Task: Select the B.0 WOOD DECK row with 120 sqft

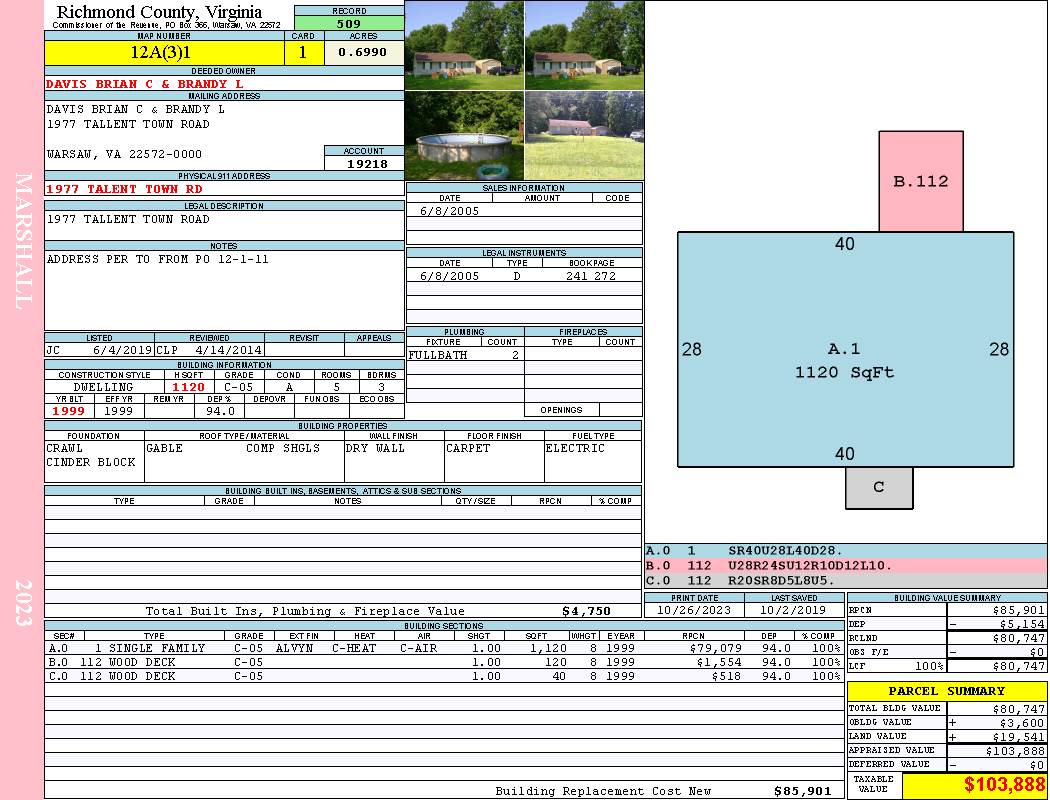Action: 445,662
